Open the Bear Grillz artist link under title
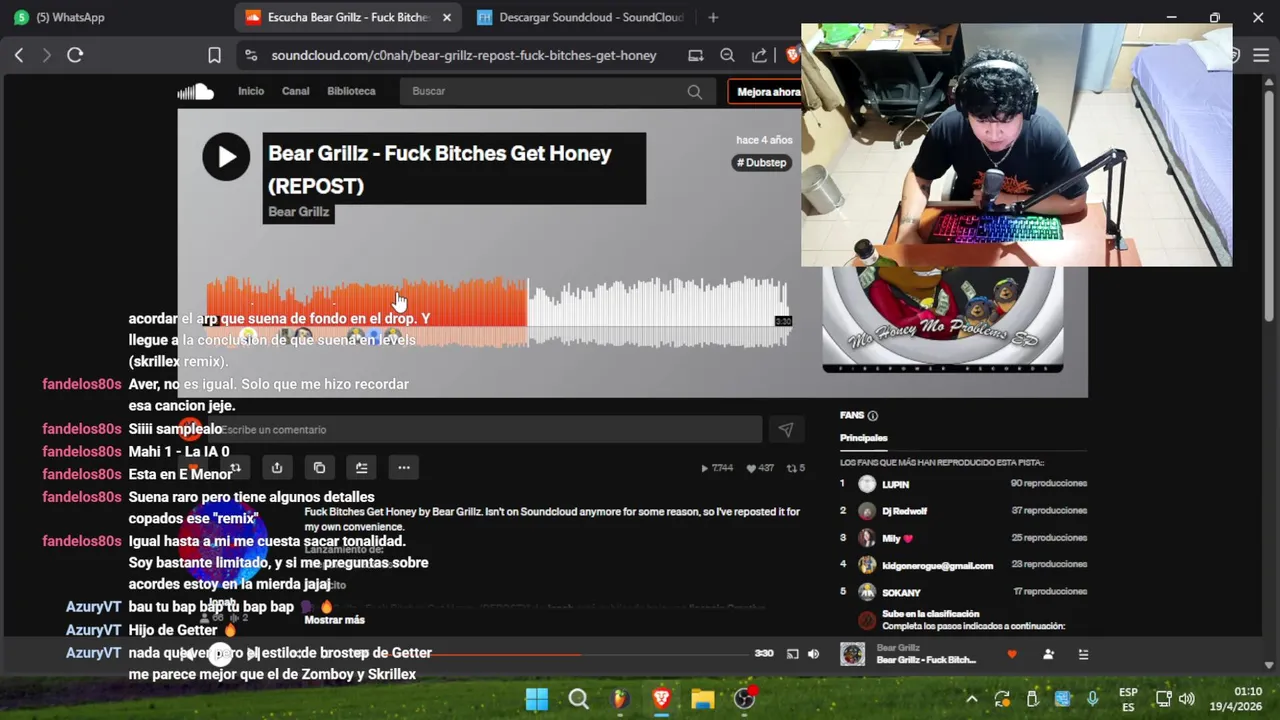The height and width of the screenshot is (720, 1280). click(x=298, y=212)
